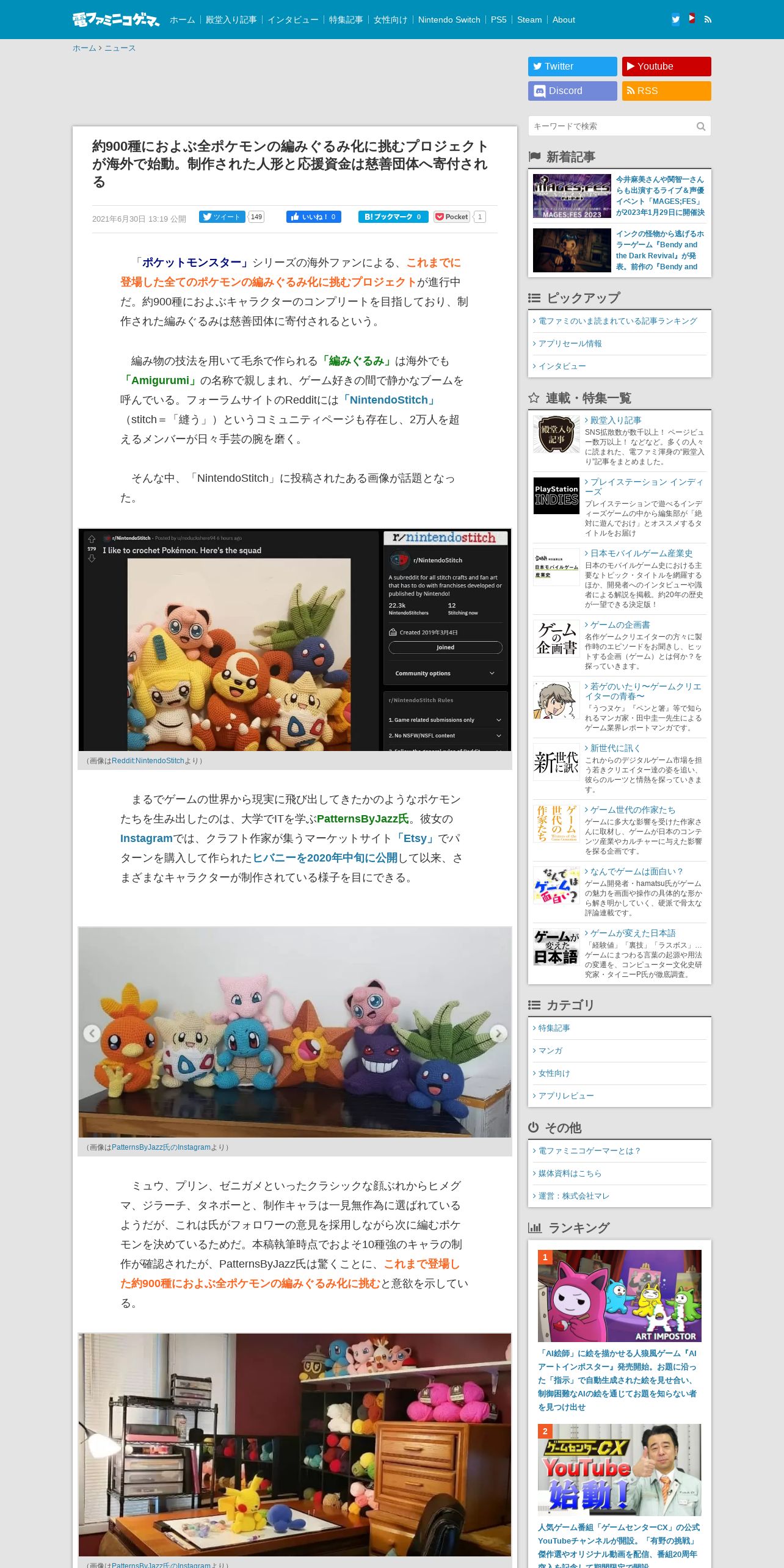Save article to Pocket
This screenshot has height=1568, width=784.
[452, 217]
